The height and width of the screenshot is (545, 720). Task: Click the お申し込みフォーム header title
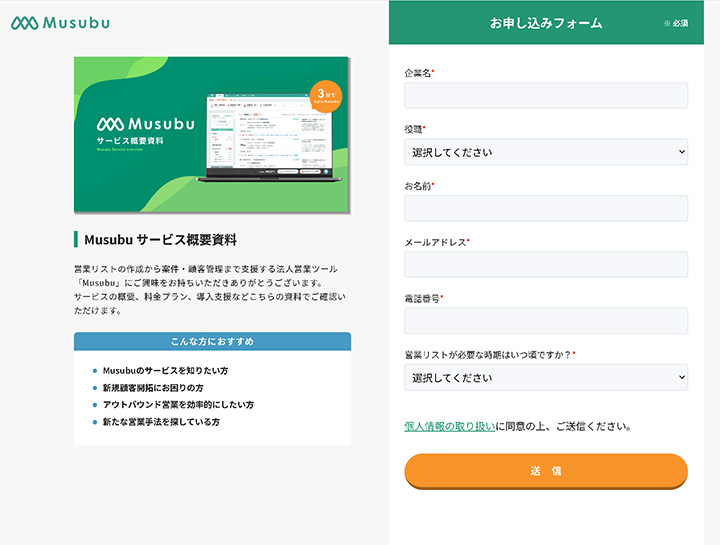[546, 23]
